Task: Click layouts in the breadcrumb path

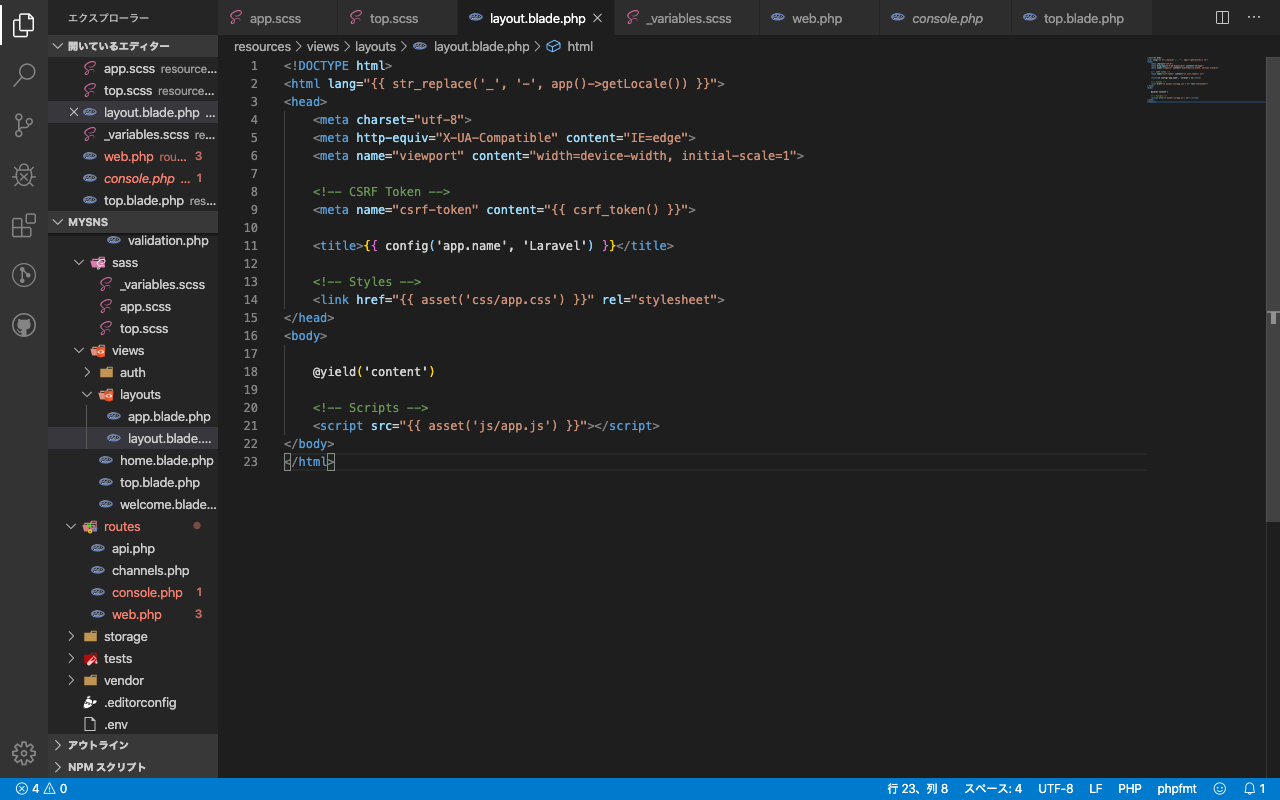Action: click(376, 47)
